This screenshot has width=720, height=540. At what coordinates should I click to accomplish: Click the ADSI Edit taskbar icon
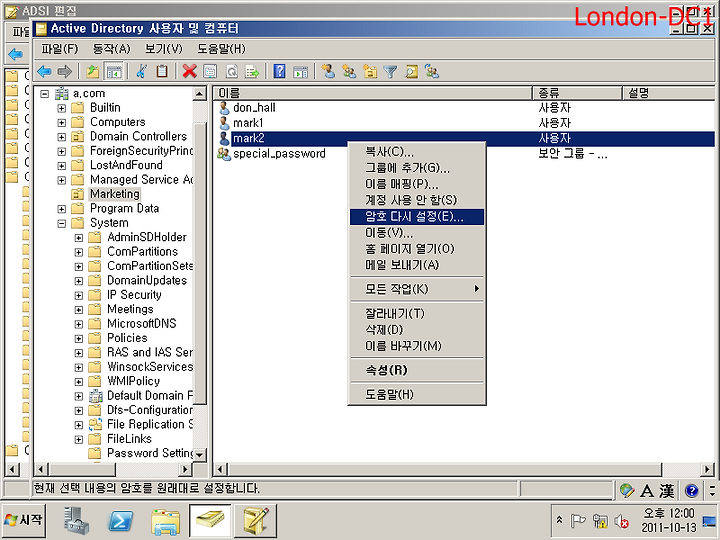click(255, 521)
